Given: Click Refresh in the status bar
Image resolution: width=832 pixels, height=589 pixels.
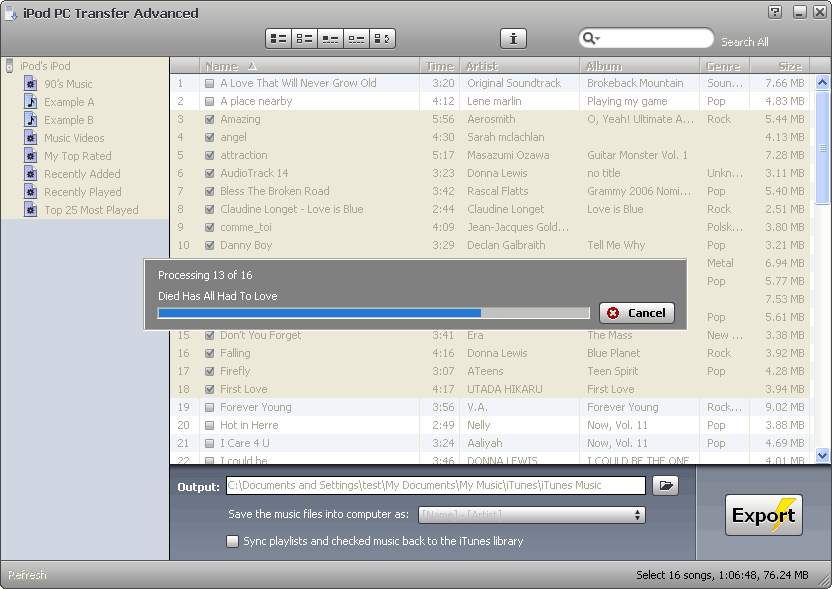Looking at the screenshot, I should 27,575.
